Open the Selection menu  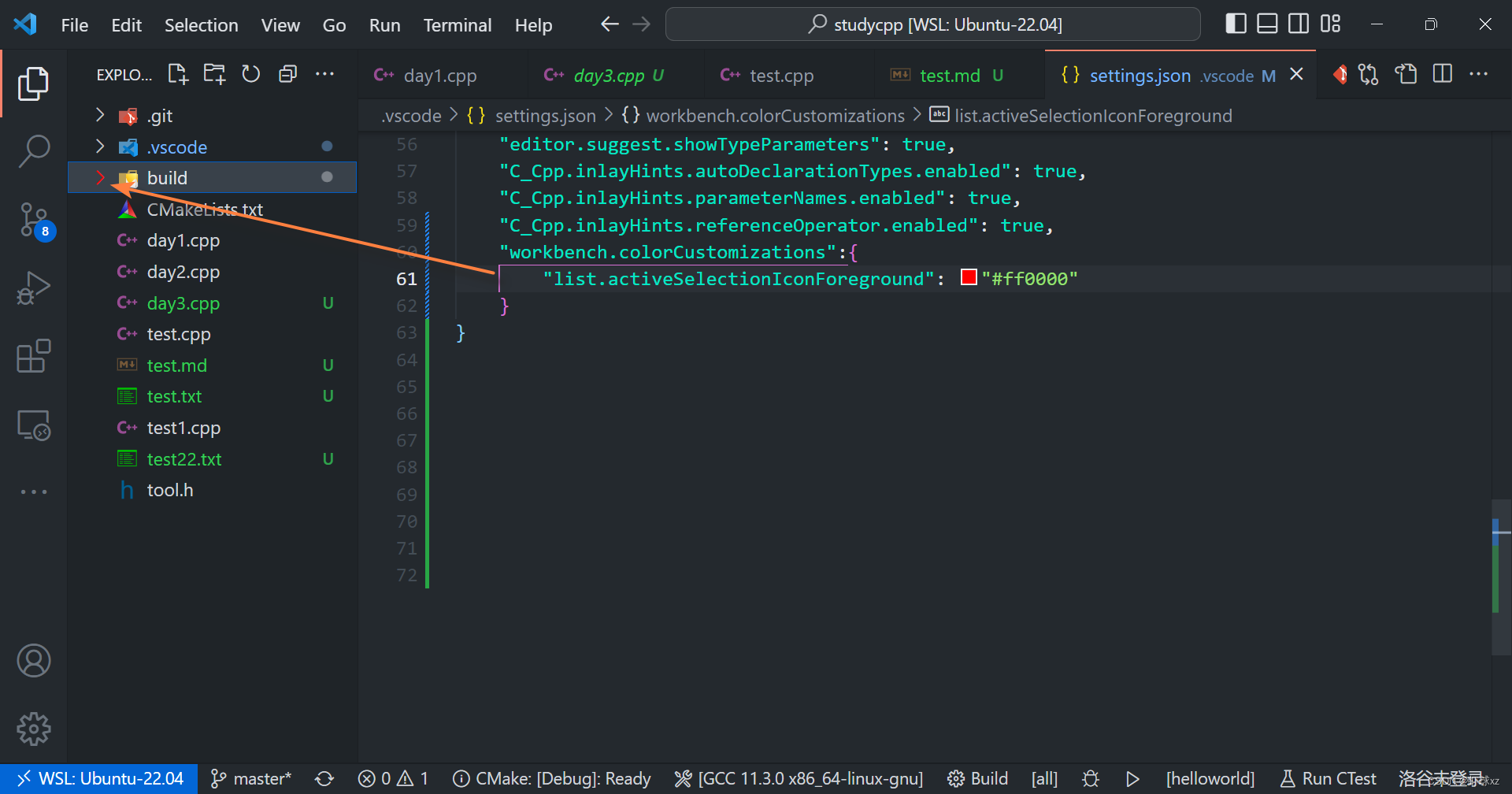coord(201,25)
